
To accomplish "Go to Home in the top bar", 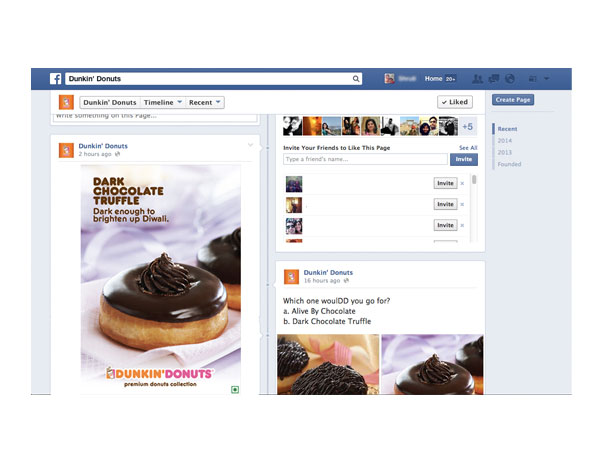I will [x=433, y=78].
